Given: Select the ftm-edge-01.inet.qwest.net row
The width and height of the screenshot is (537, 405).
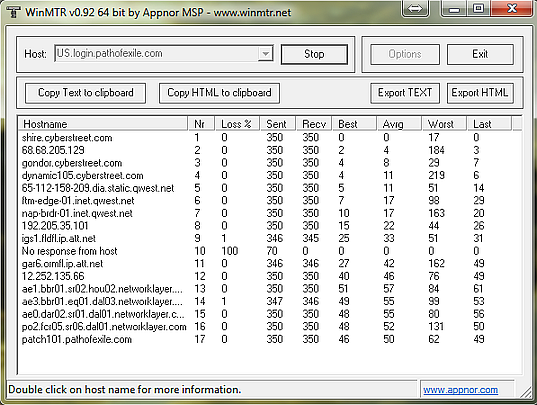Looking at the screenshot, I should (269, 201).
